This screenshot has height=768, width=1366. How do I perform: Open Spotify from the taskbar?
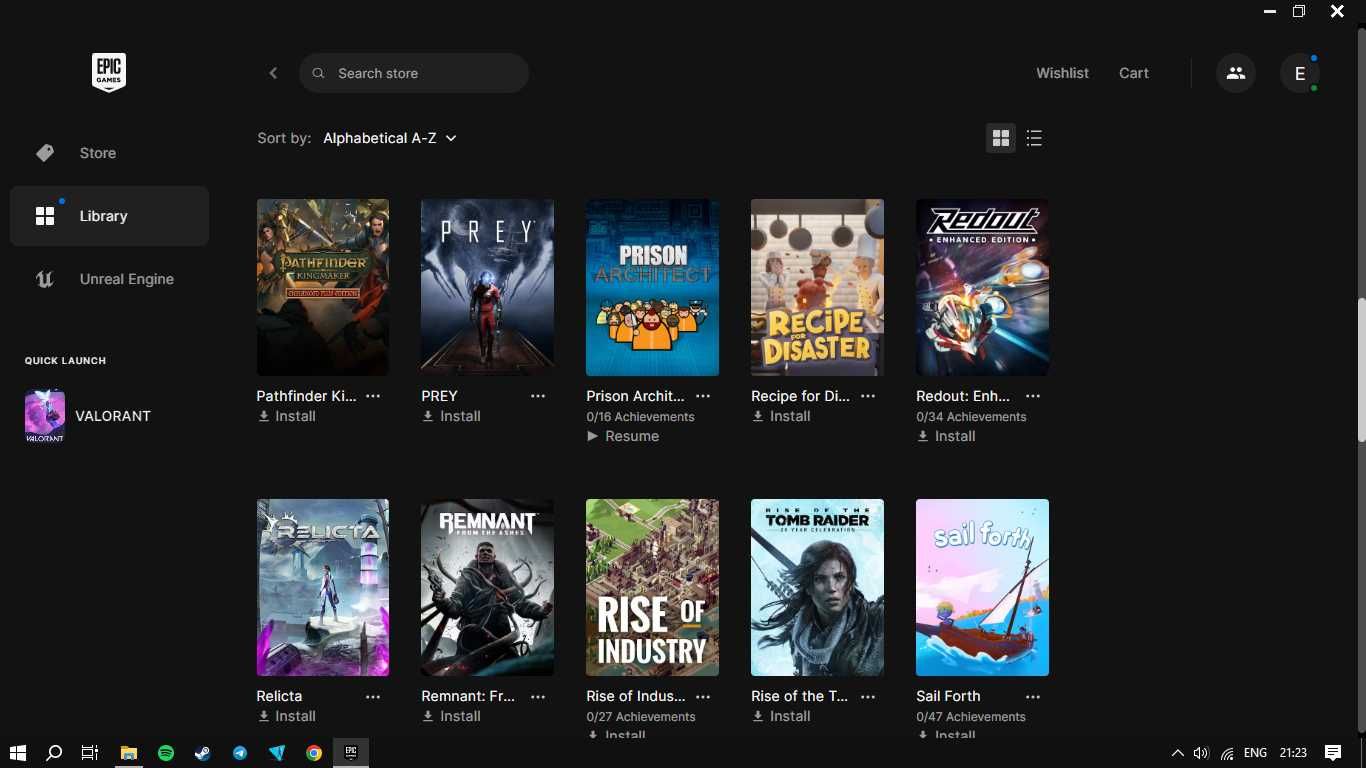[x=166, y=753]
